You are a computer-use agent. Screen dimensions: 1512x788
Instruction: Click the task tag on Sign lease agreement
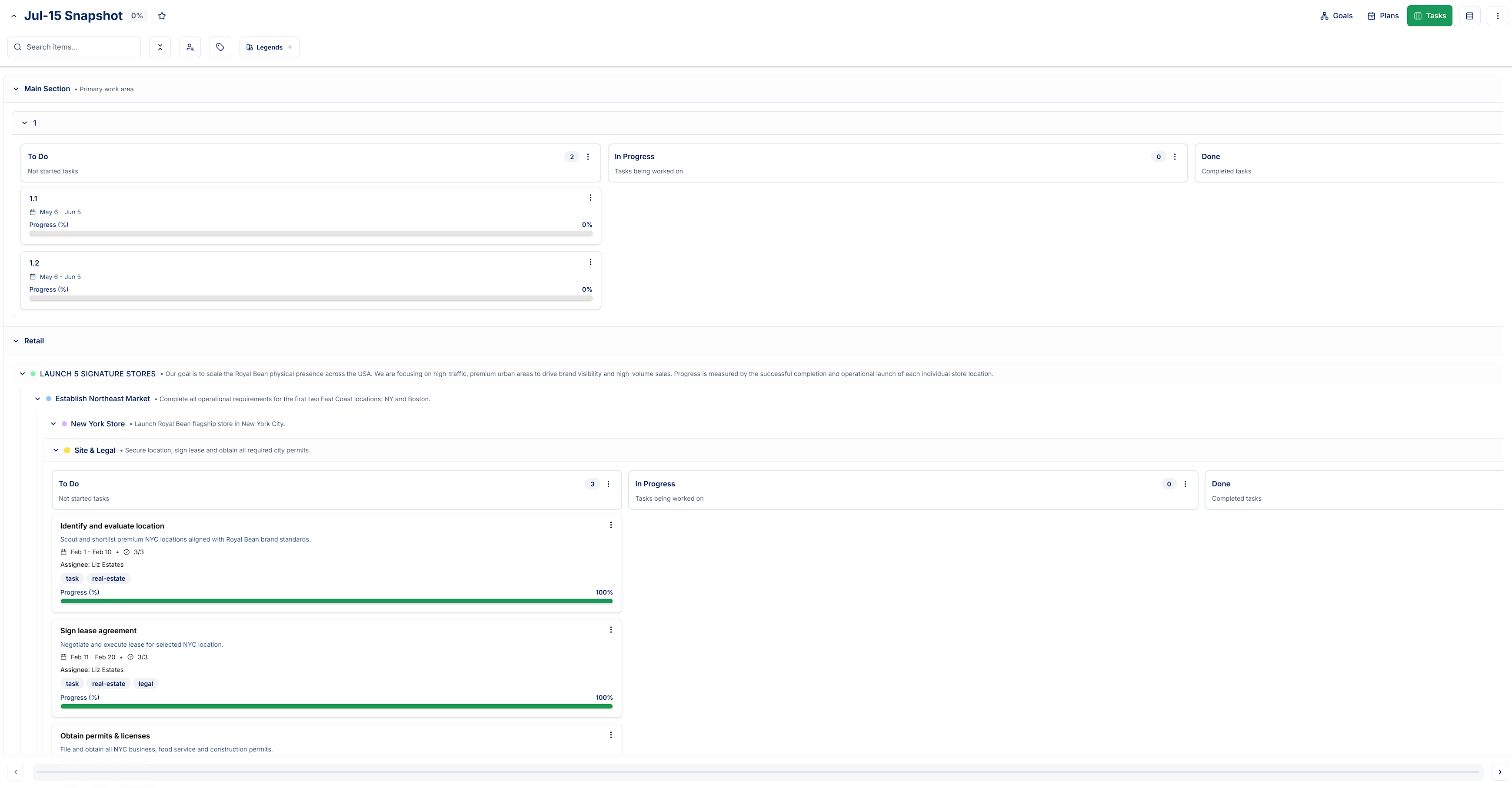tap(72, 684)
